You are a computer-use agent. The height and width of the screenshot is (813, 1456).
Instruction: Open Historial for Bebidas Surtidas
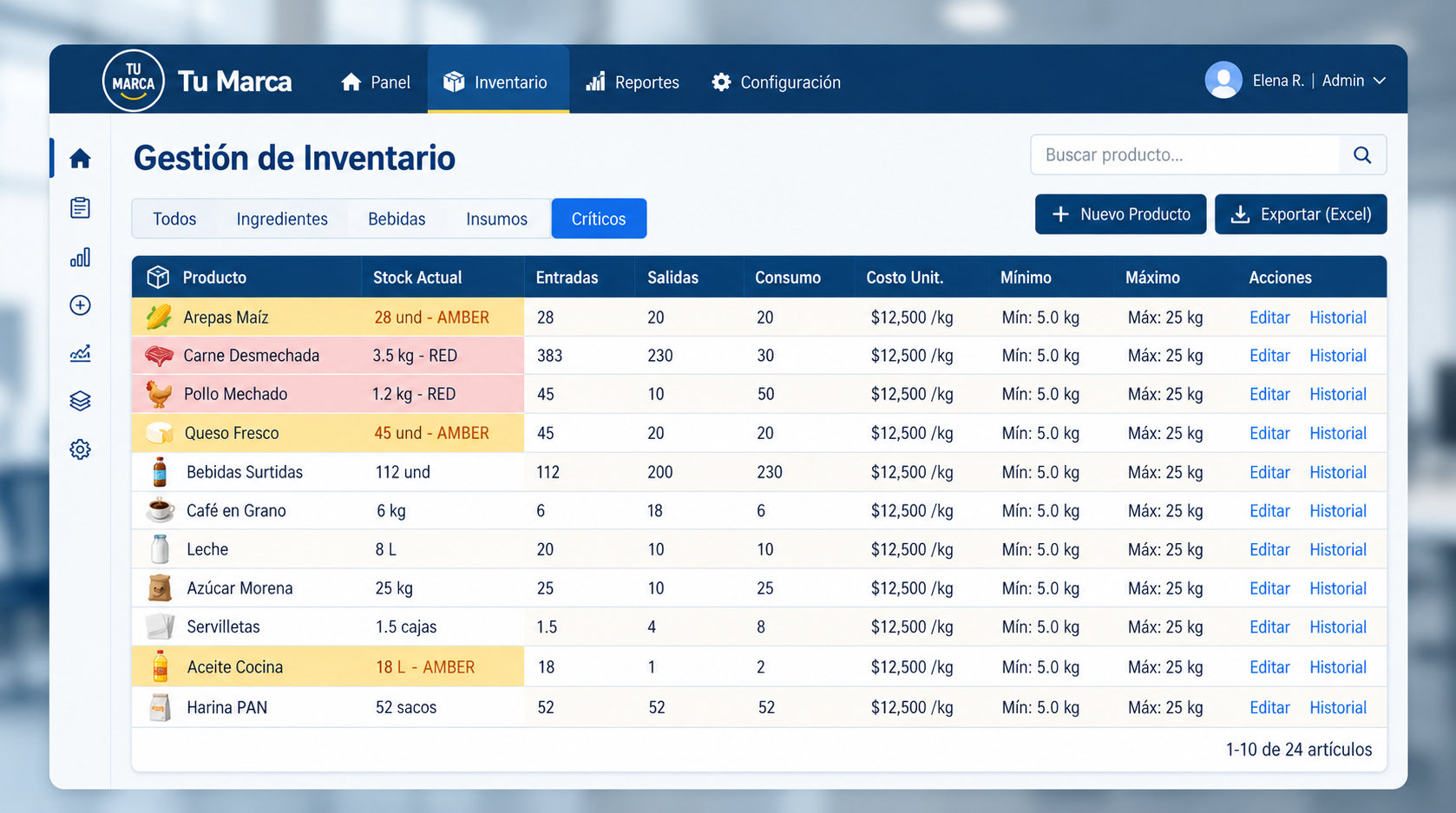(x=1338, y=472)
